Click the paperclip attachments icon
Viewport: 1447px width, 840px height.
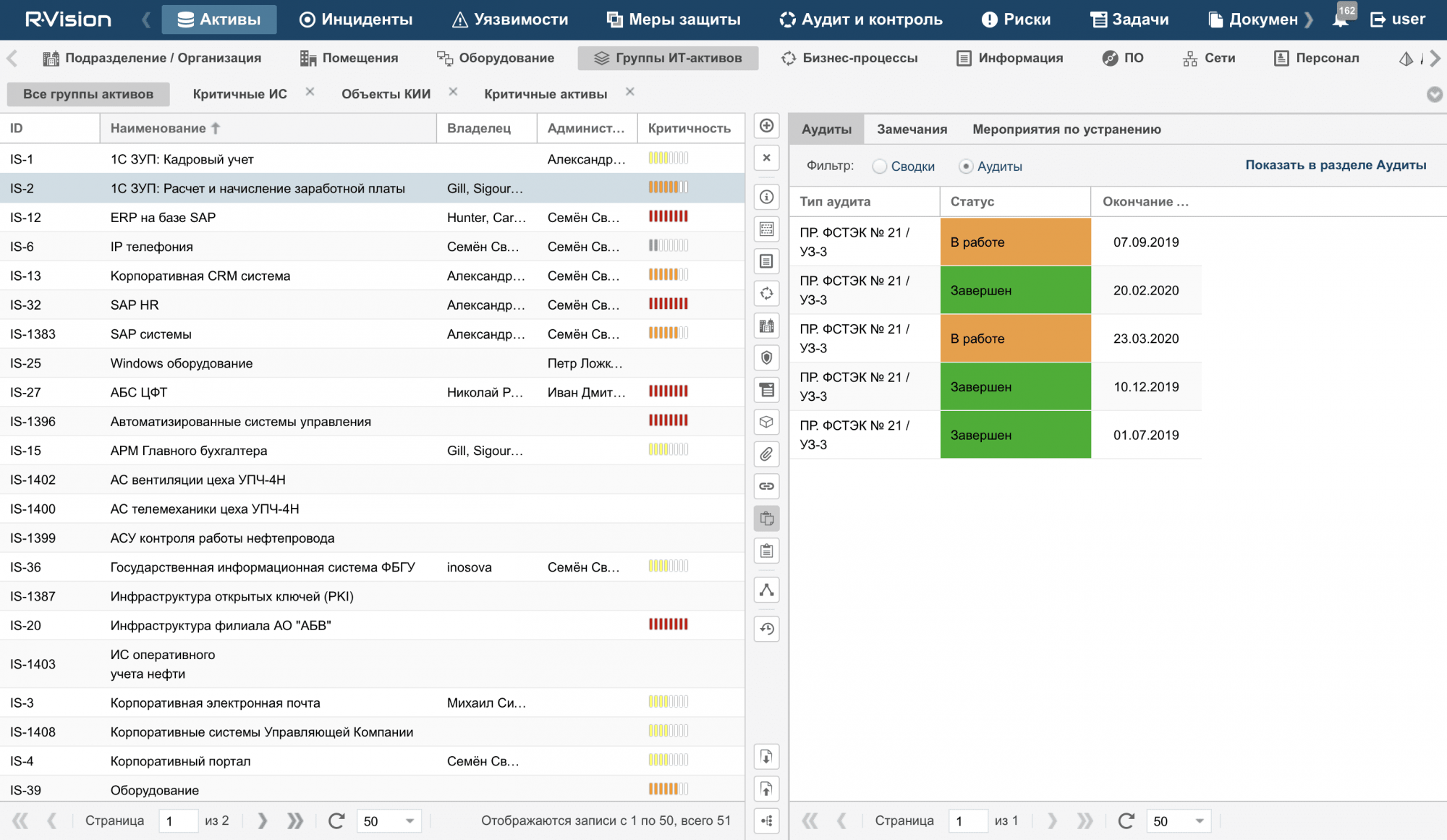coord(766,454)
